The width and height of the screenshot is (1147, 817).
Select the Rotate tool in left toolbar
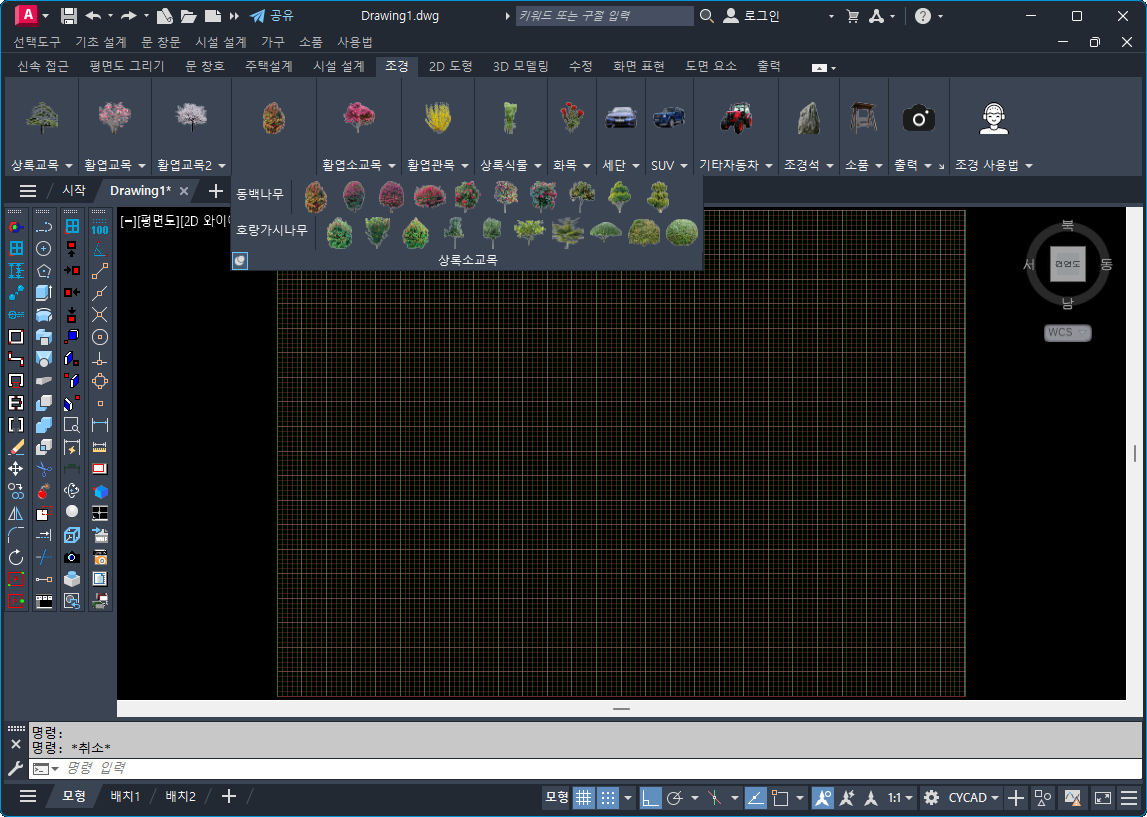[x=16, y=557]
